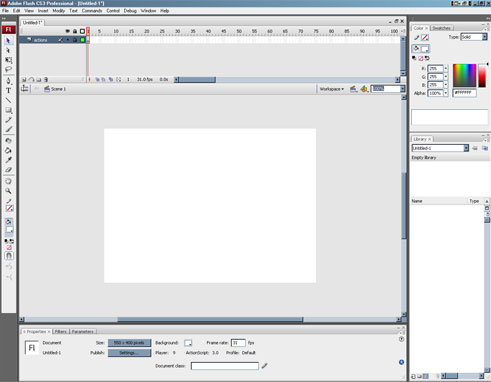Click the Background color swatch

point(188,343)
